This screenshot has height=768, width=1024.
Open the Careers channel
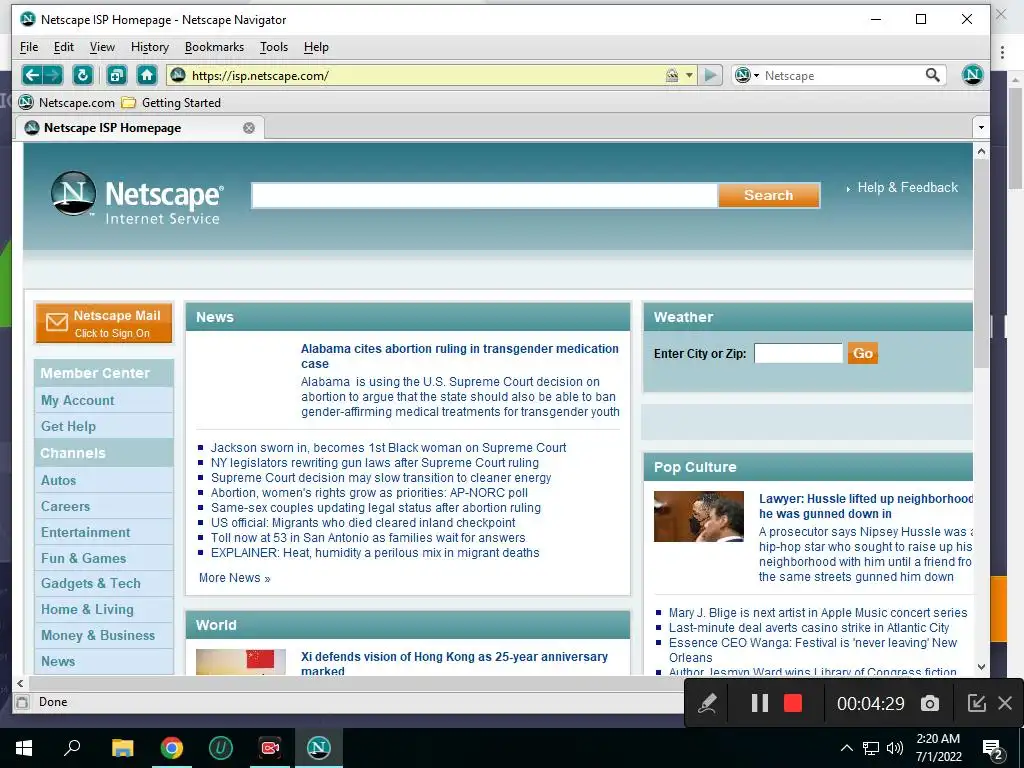[x=65, y=506]
